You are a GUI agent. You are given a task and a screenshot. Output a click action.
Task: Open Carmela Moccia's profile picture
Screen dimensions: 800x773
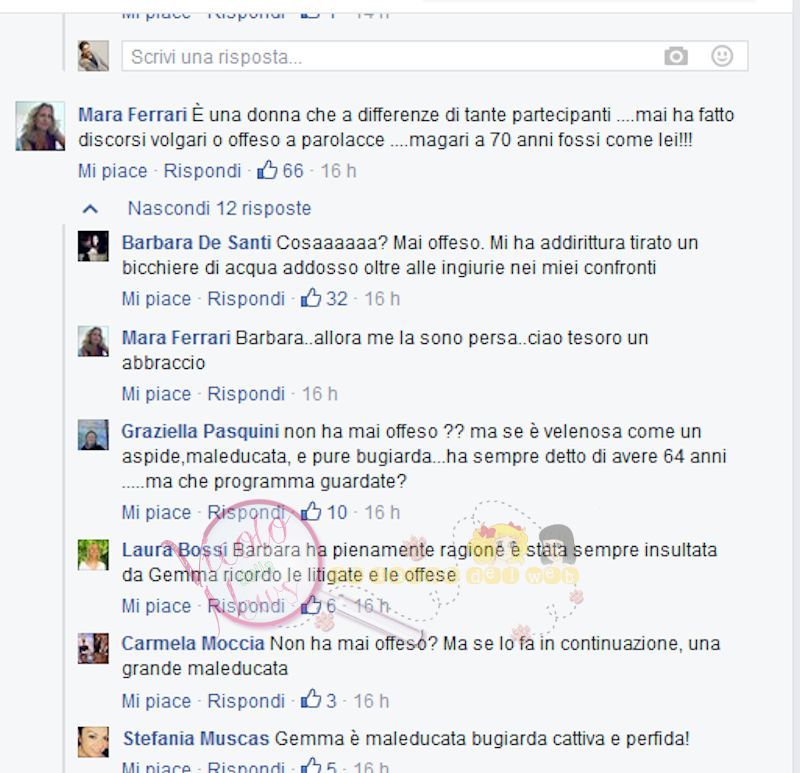(93, 648)
